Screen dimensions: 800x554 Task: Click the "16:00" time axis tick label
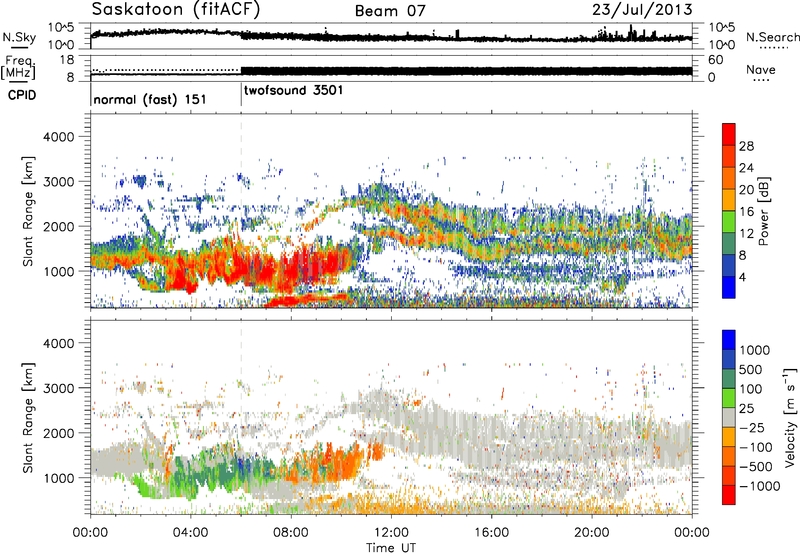tap(491, 533)
